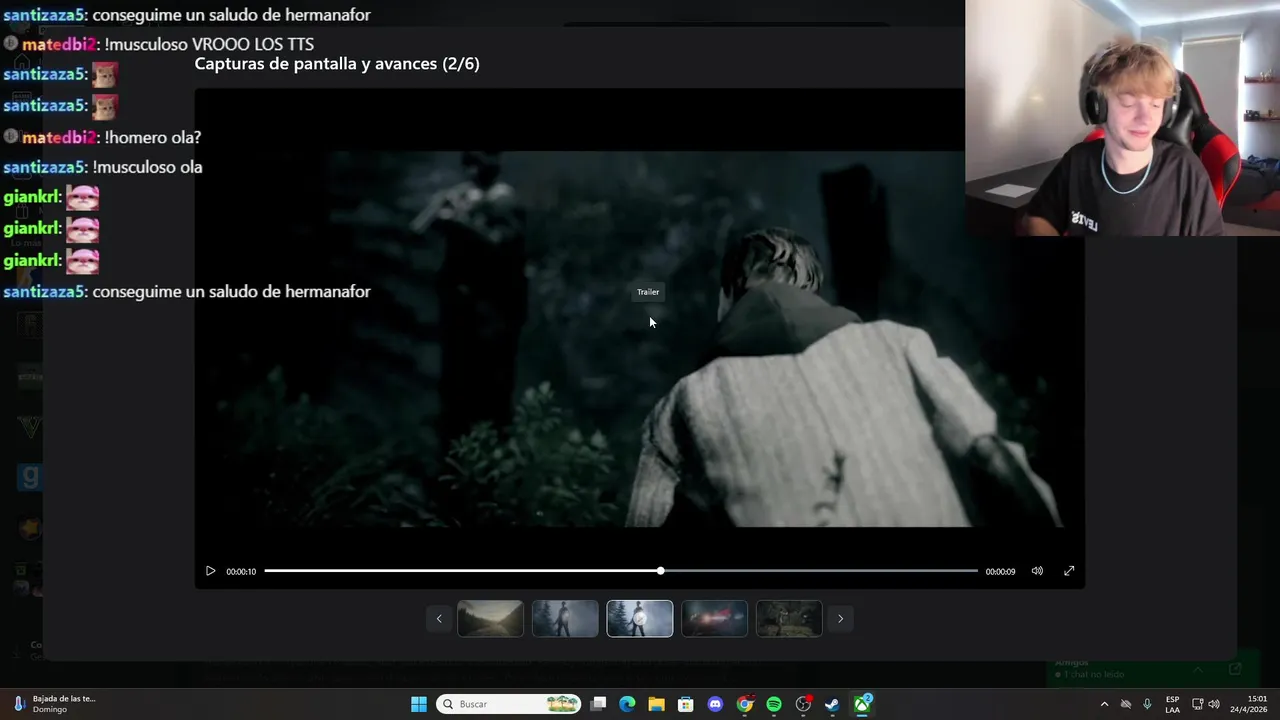The width and height of the screenshot is (1280, 720).
Task: Select the second thumbnail in gallery strip
Action: [x=565, y=619]
